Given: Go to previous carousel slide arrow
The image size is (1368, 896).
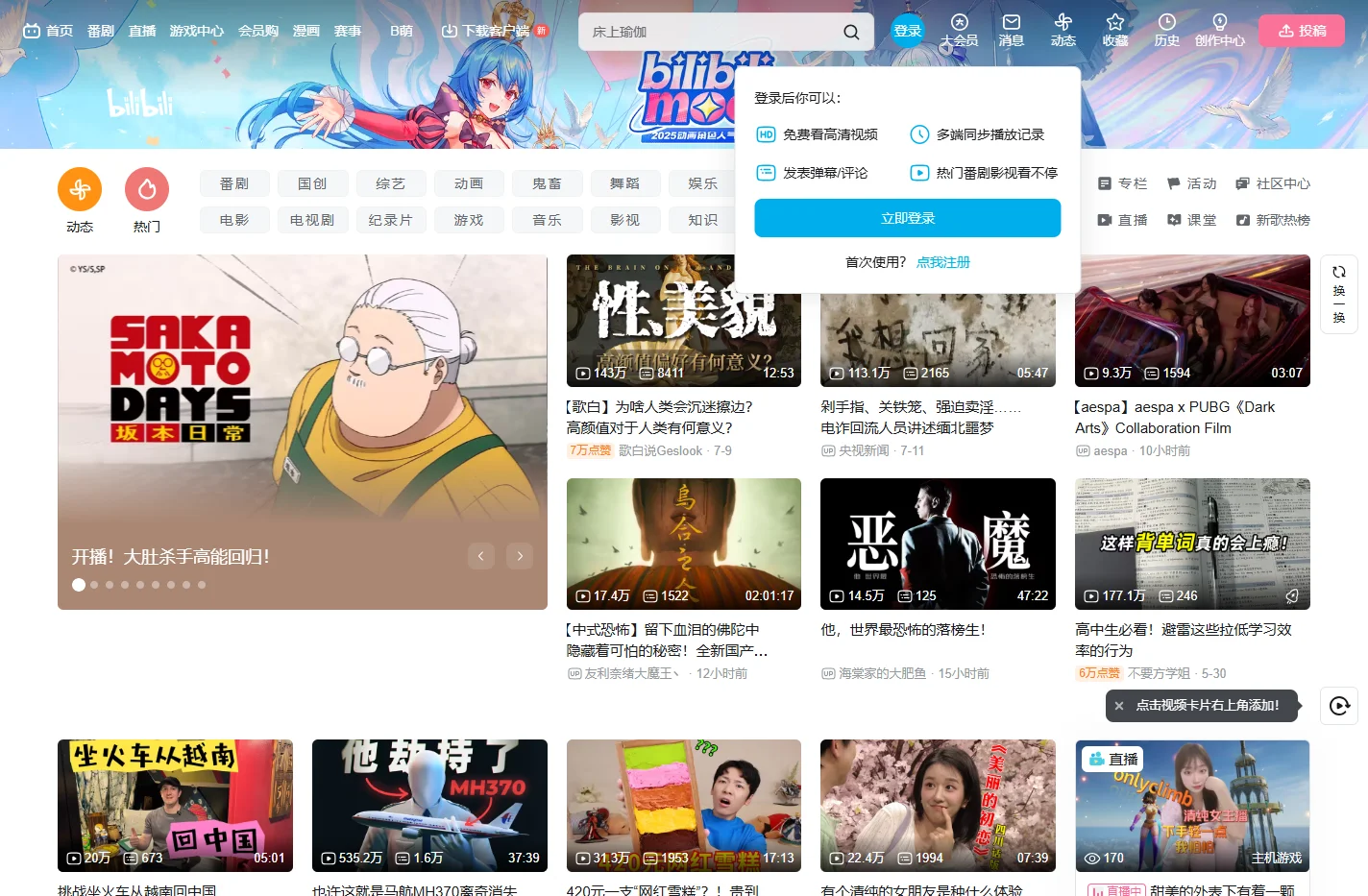Looking at the screenshot, I should (481, 555).
